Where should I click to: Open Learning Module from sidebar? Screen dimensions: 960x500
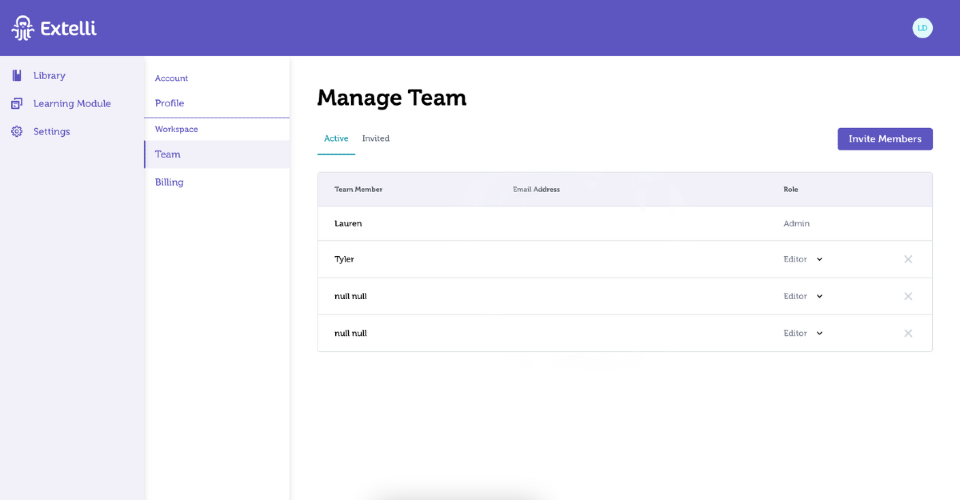(x=72, y=103)
